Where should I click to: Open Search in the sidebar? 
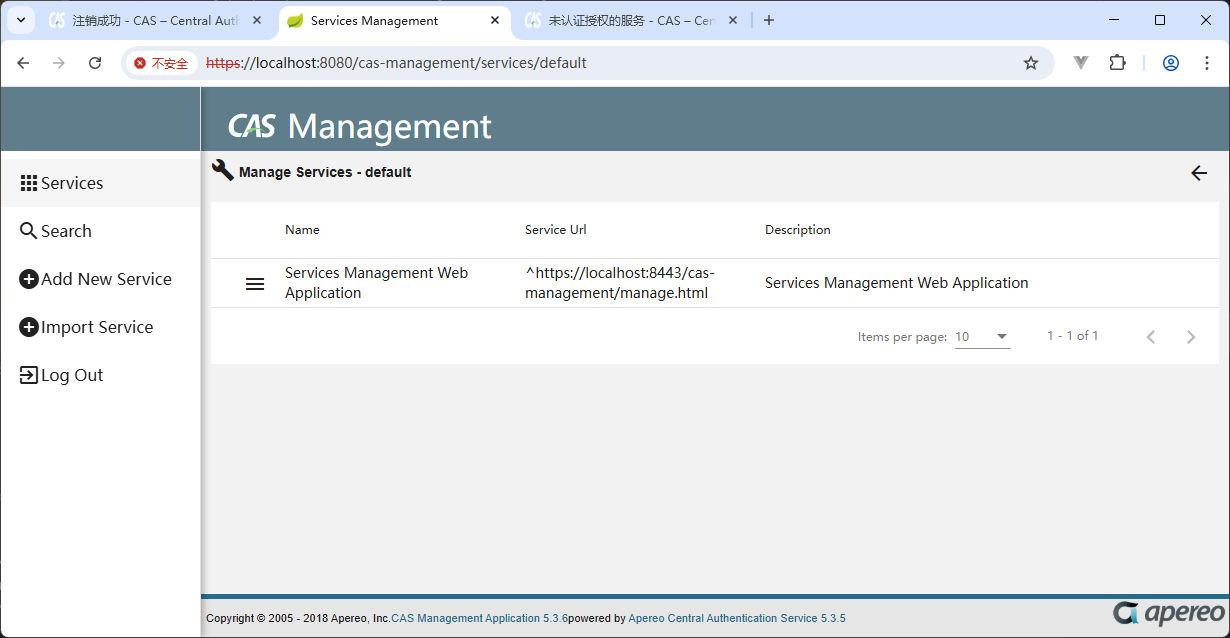point(100,231)
